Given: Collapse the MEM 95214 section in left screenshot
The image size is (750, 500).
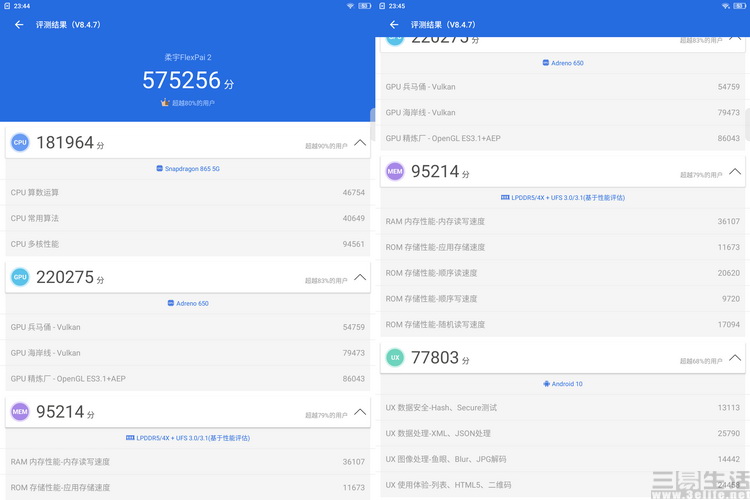Looking at the screenshot, I should point(360,412).
